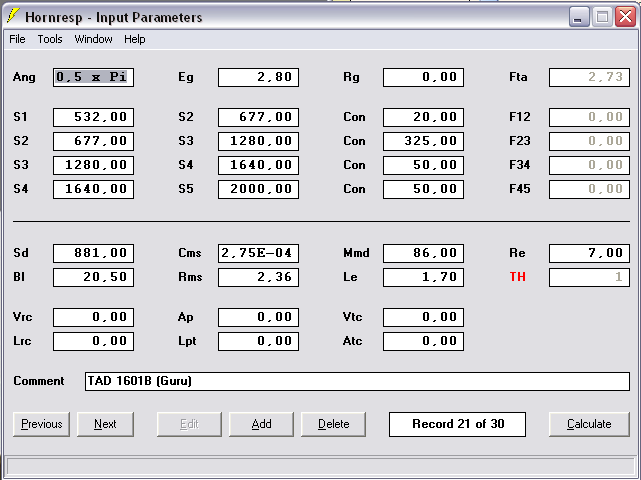Click the Rg input field
This screenshot has width=641, height=480.
(424, 77)
